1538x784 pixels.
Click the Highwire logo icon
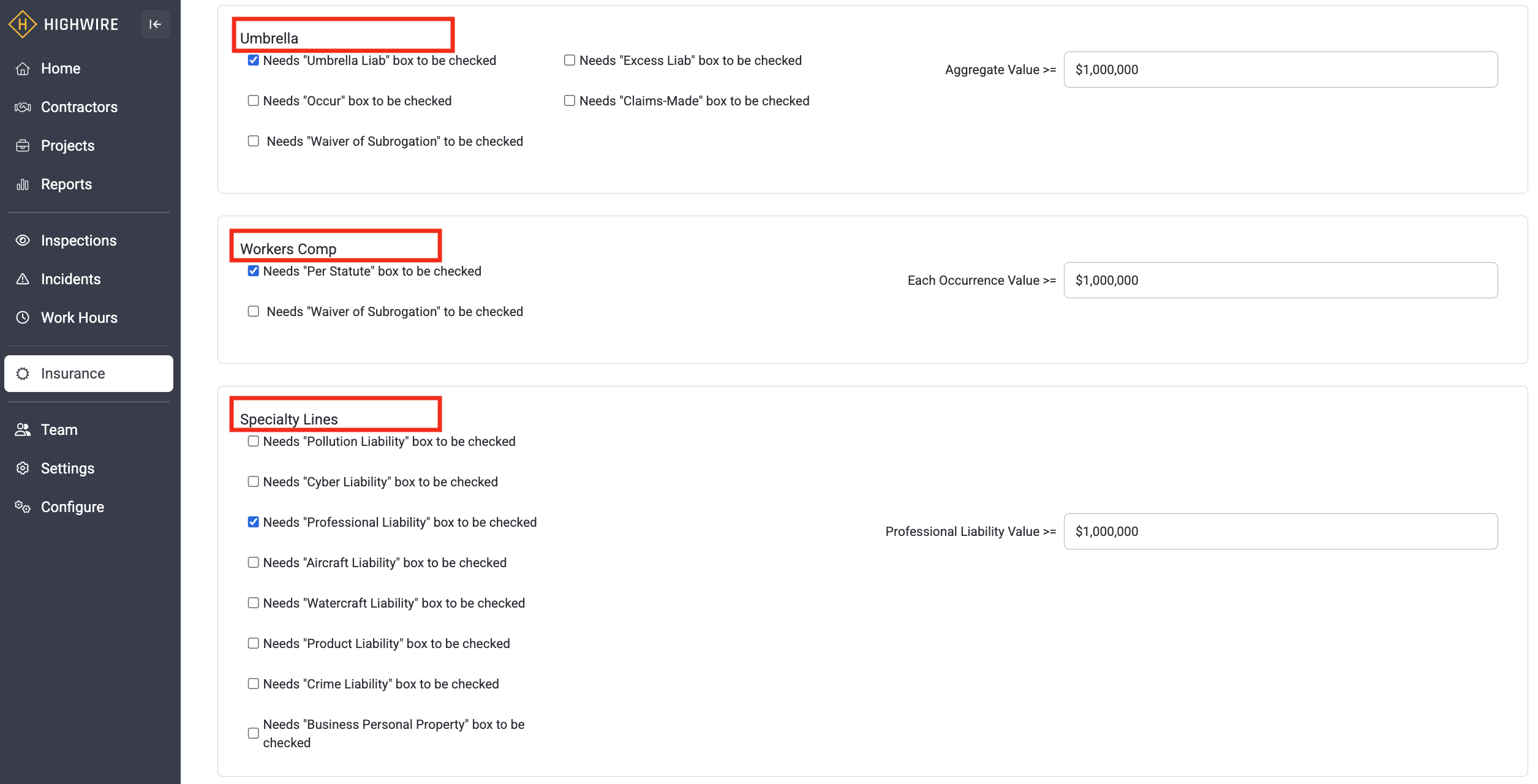coord(23,24)
